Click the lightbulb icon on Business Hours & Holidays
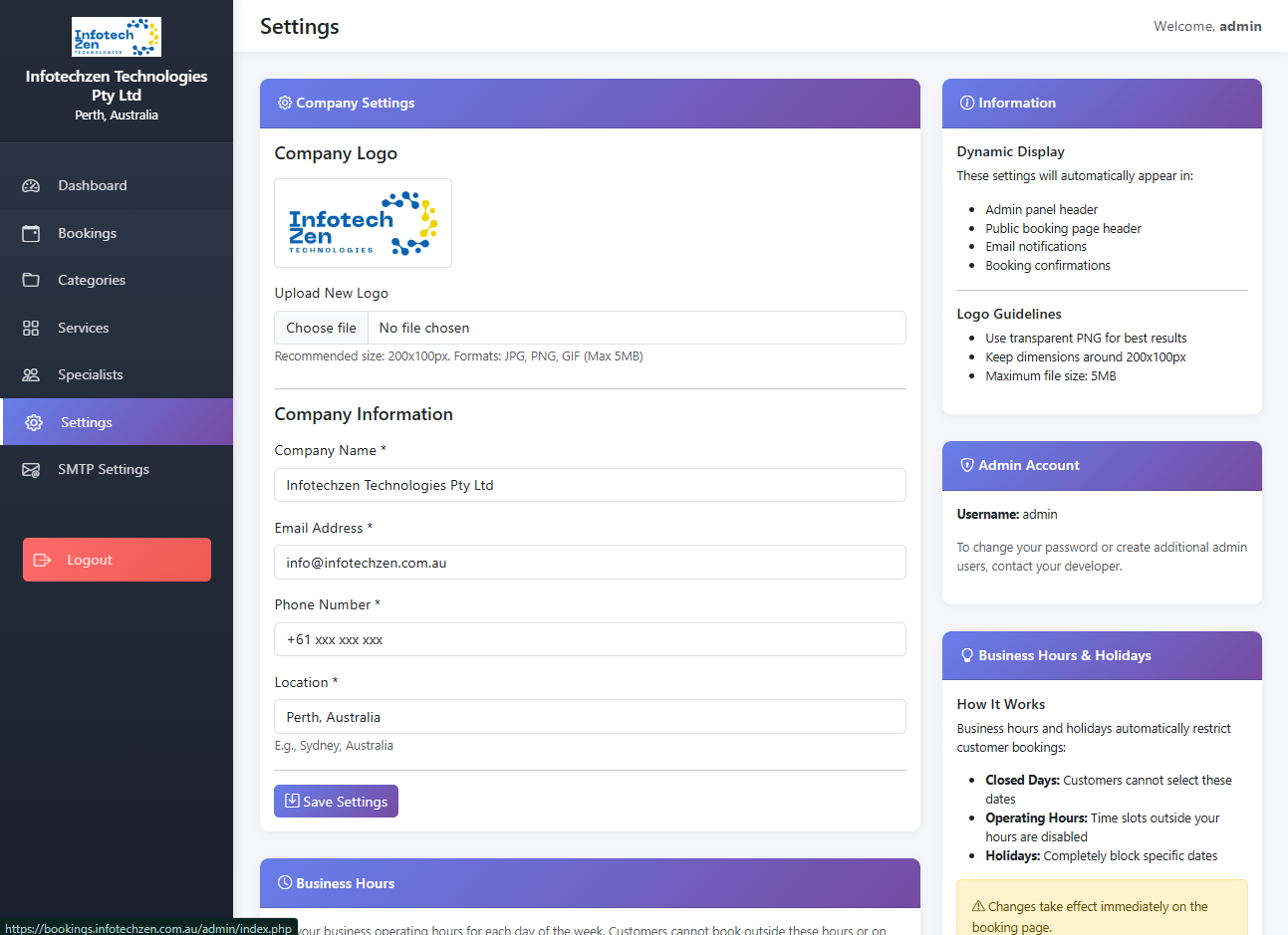 967,654
